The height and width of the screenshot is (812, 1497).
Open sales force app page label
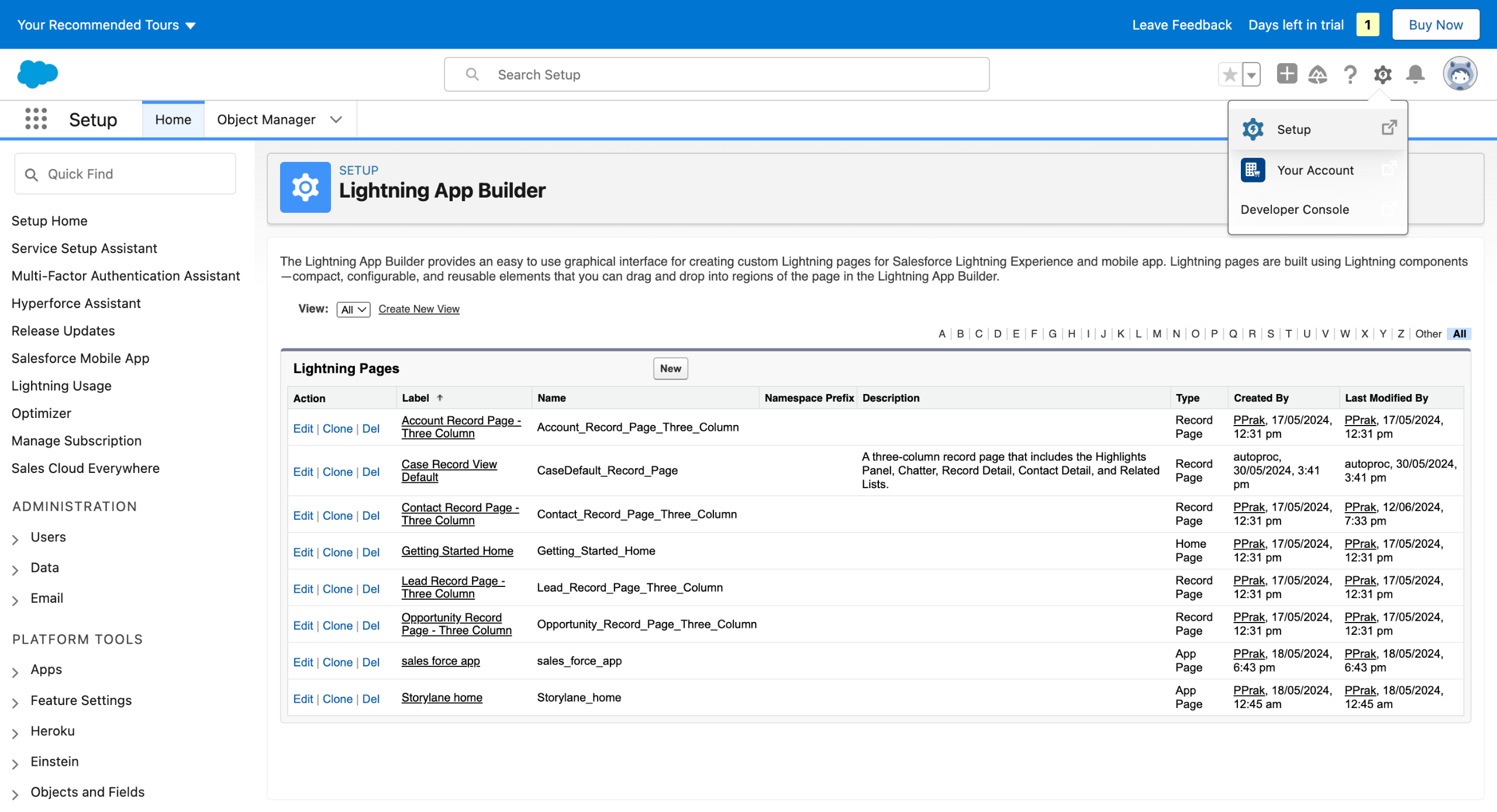pos(440,661)
